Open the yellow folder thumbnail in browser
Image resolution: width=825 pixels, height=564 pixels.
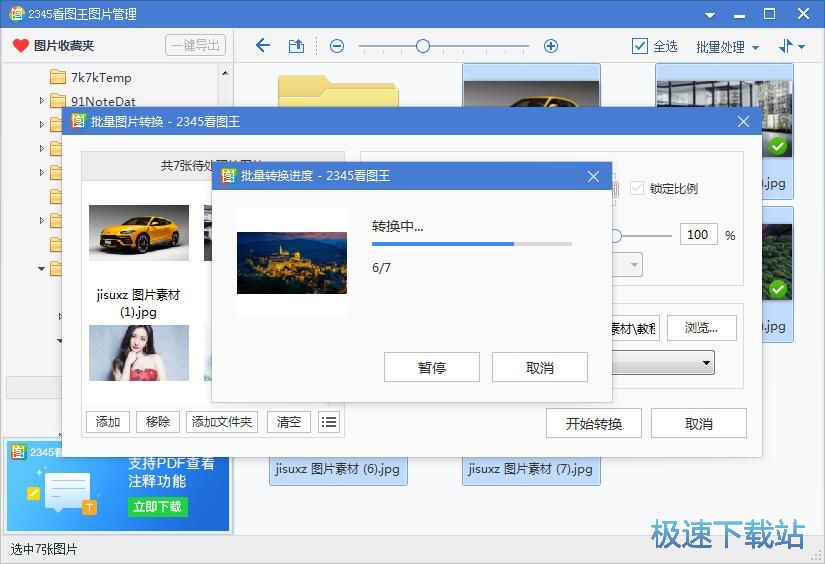pyautogui.click(x=338, y=90)
